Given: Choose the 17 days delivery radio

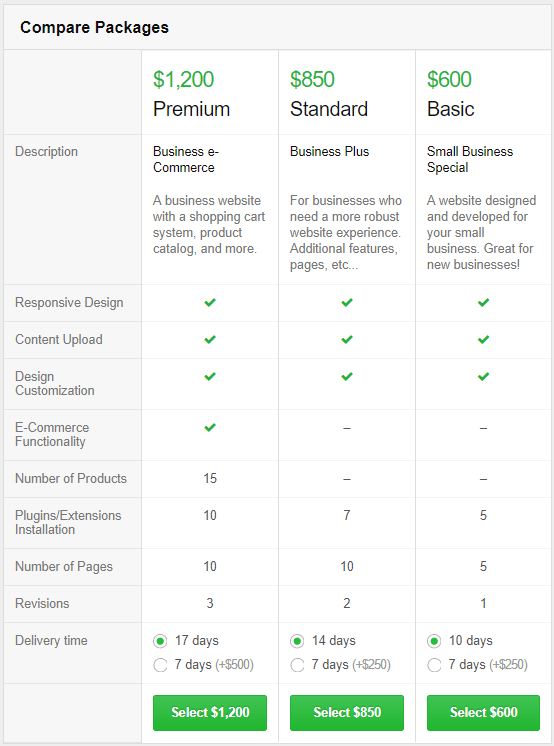Looking at the screenshot, I should pyautogui.click(x=160, y=641).
